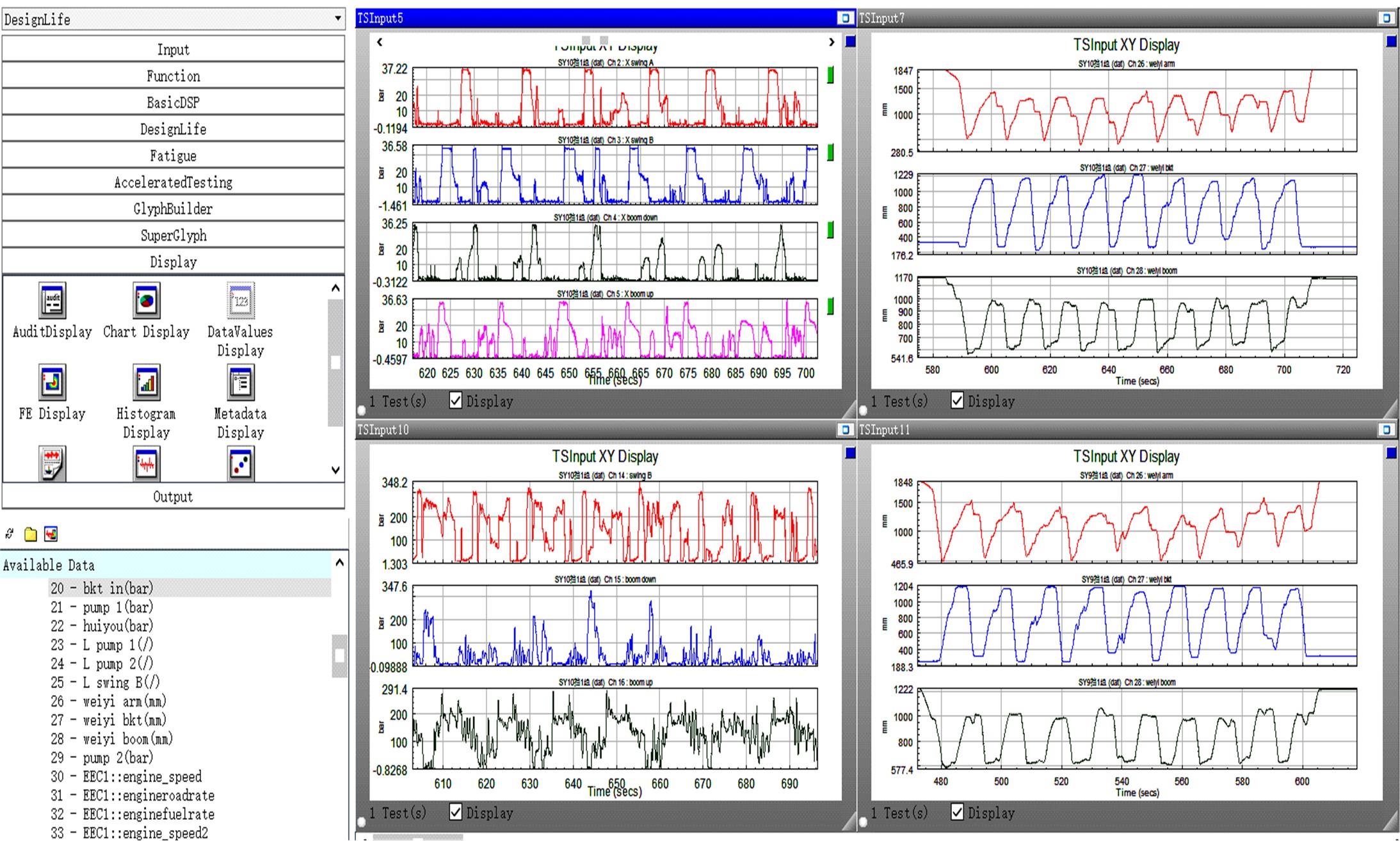Viewport: 1400px width, 841px height.
Task: Pick the Metadata Display glyph
Action: 240,383
